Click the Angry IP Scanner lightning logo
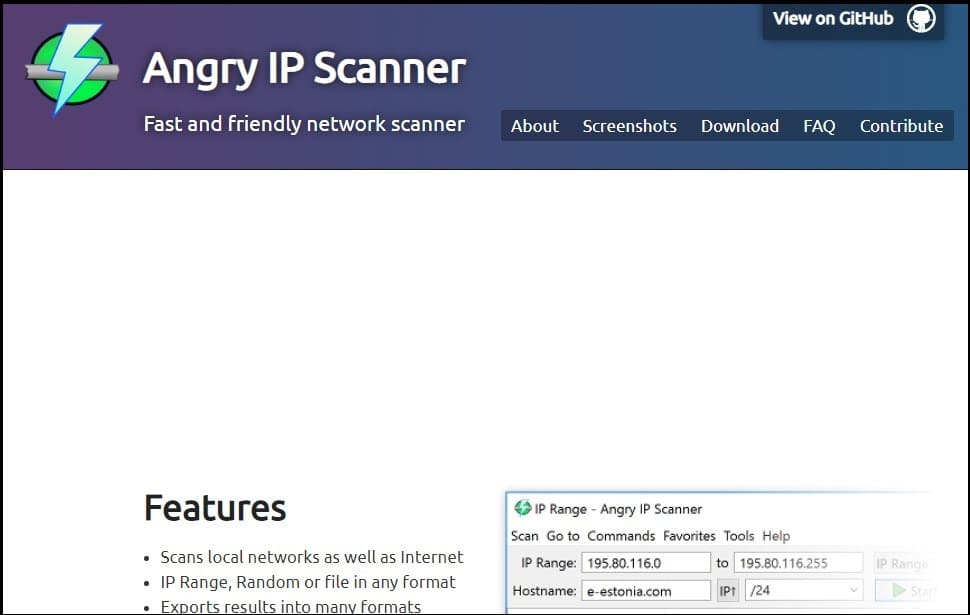The width and height of the screenshot is (970, 615). click(72, 69)
